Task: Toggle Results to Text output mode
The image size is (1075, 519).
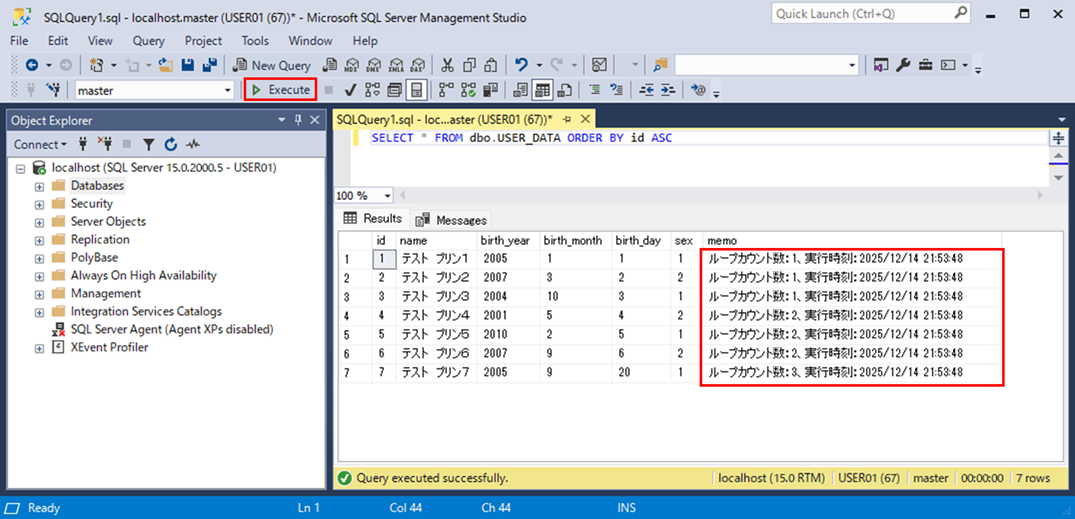Action: [521, 90]
